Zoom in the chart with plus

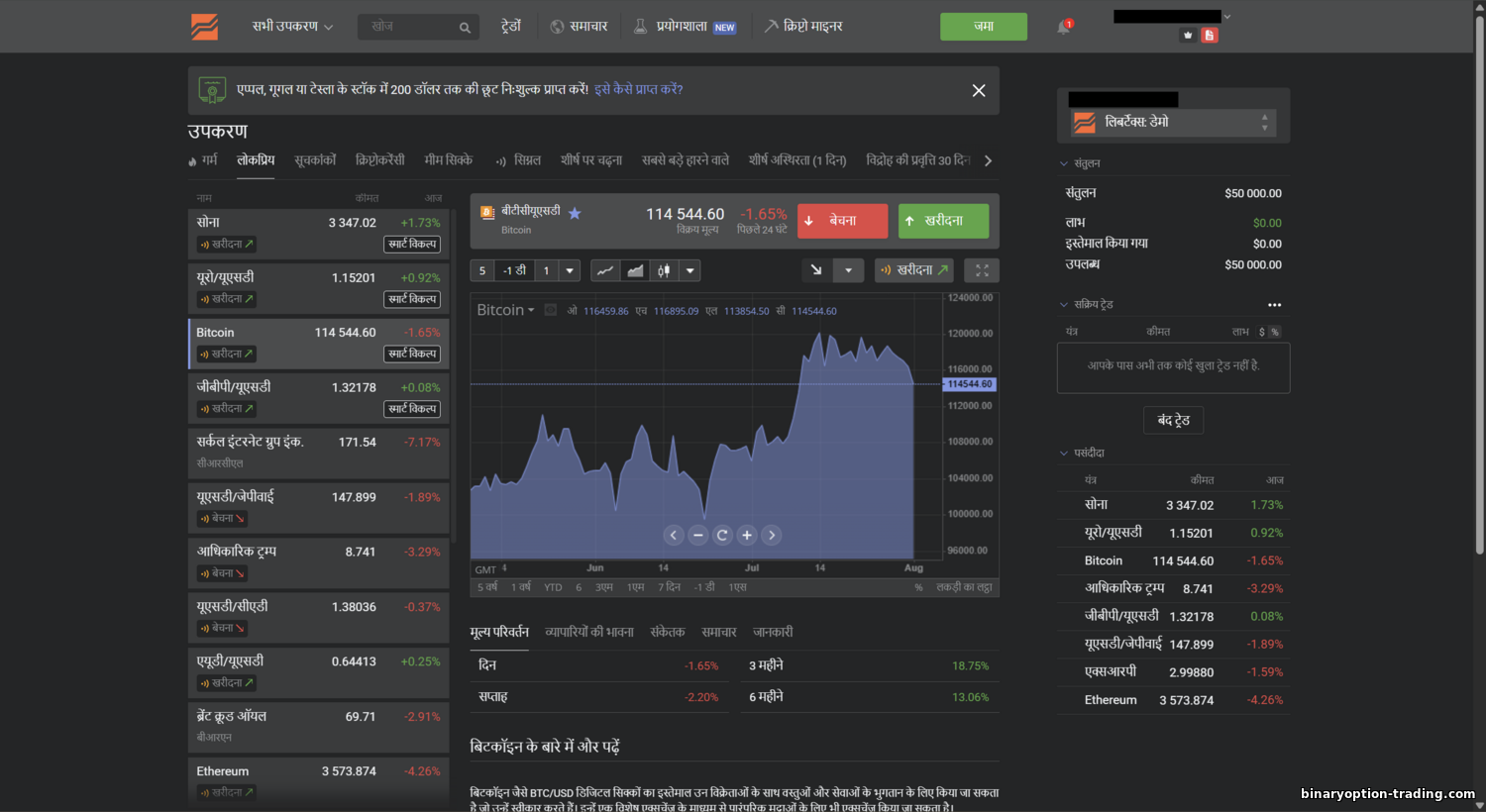tap(747, 535)
